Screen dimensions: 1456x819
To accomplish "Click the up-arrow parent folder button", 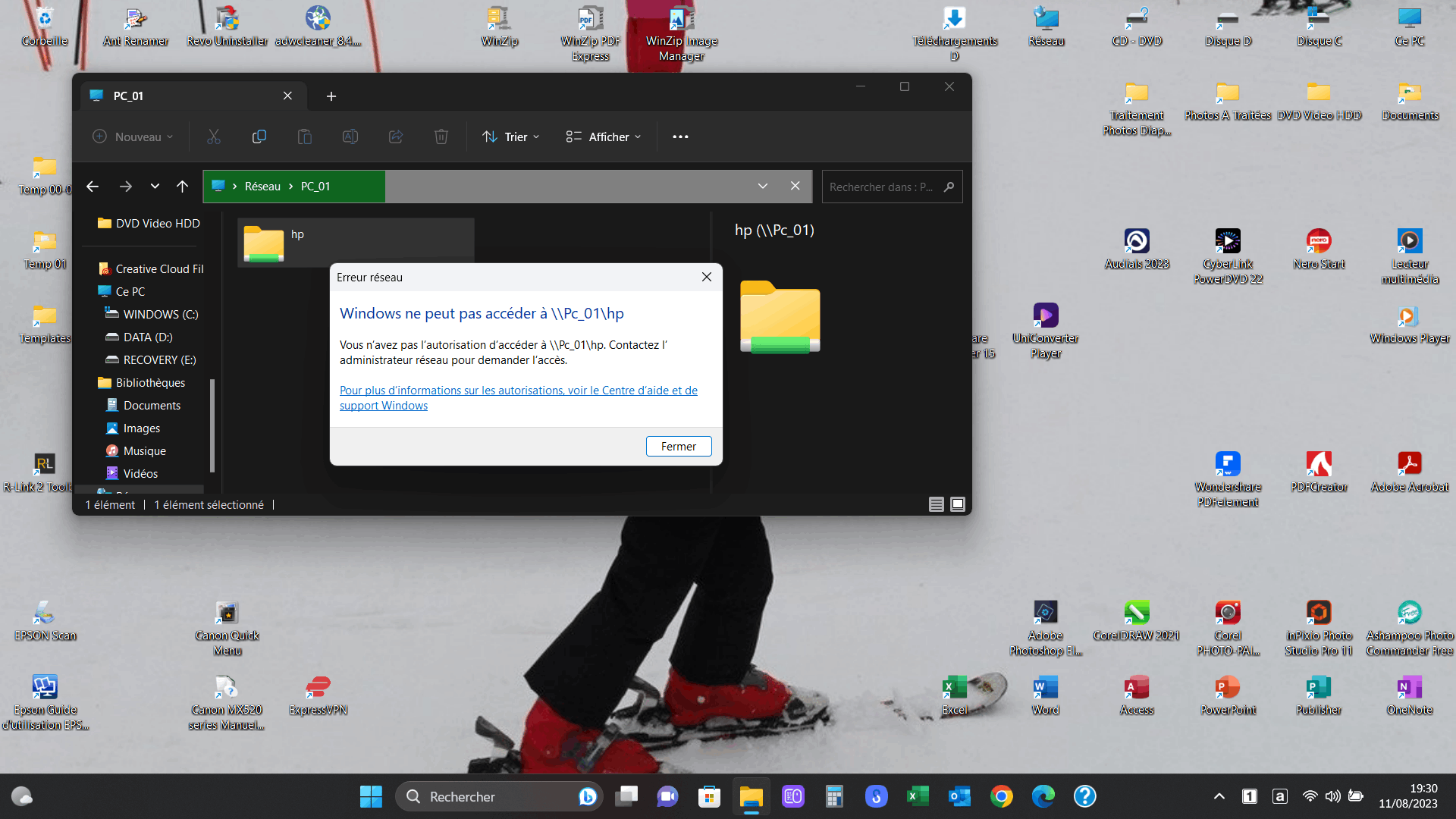I will [x=182, y=187].
